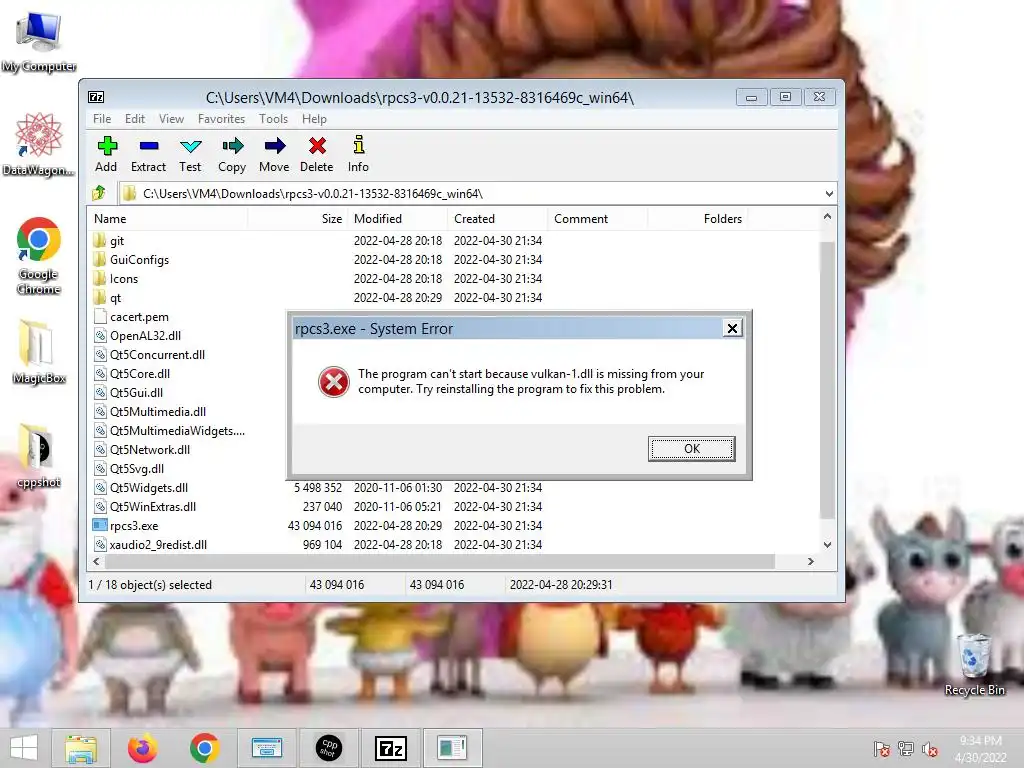
Task: Click the Move toolbar icon
Action: [x=275, y=146]
